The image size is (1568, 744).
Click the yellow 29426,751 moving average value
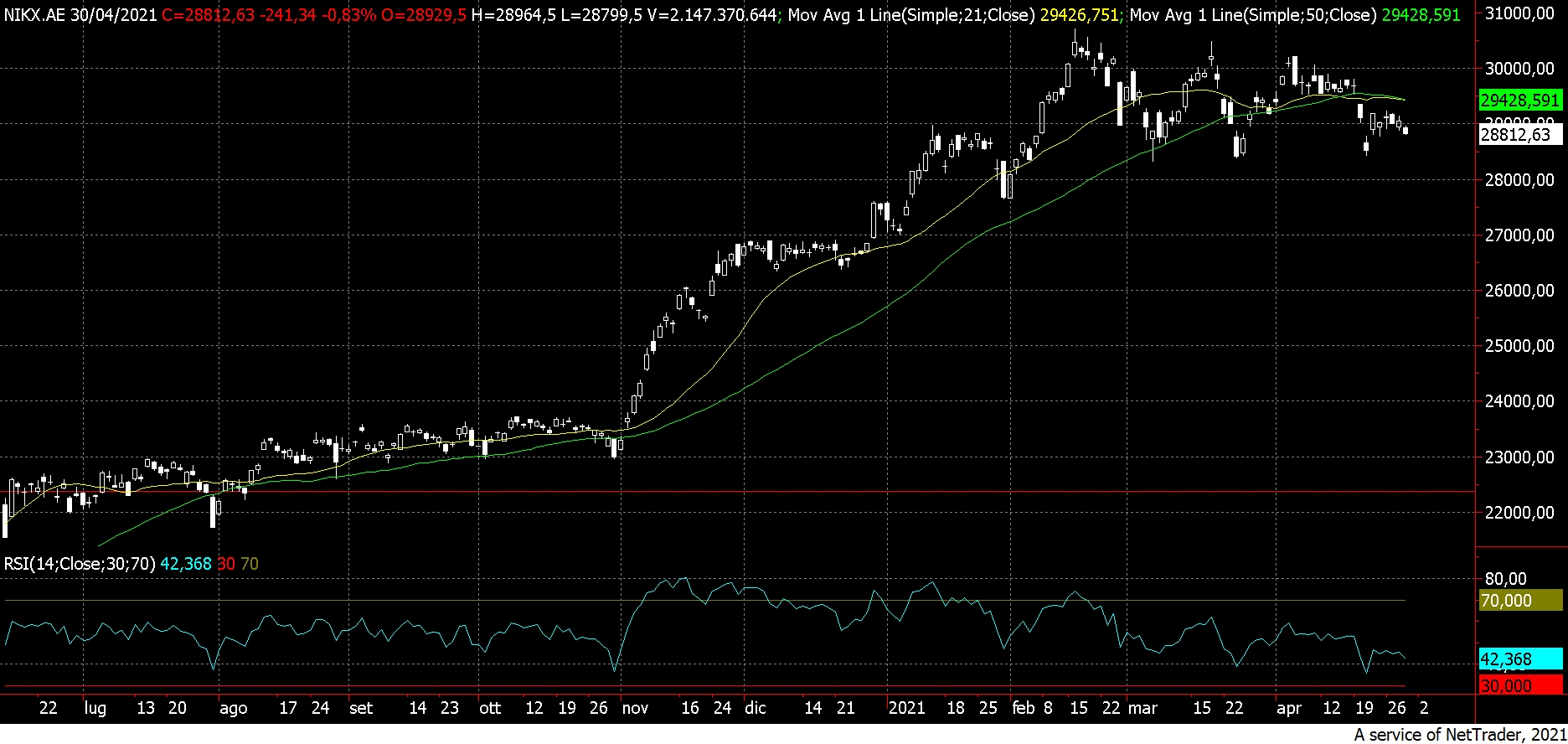click(1079, 16)
